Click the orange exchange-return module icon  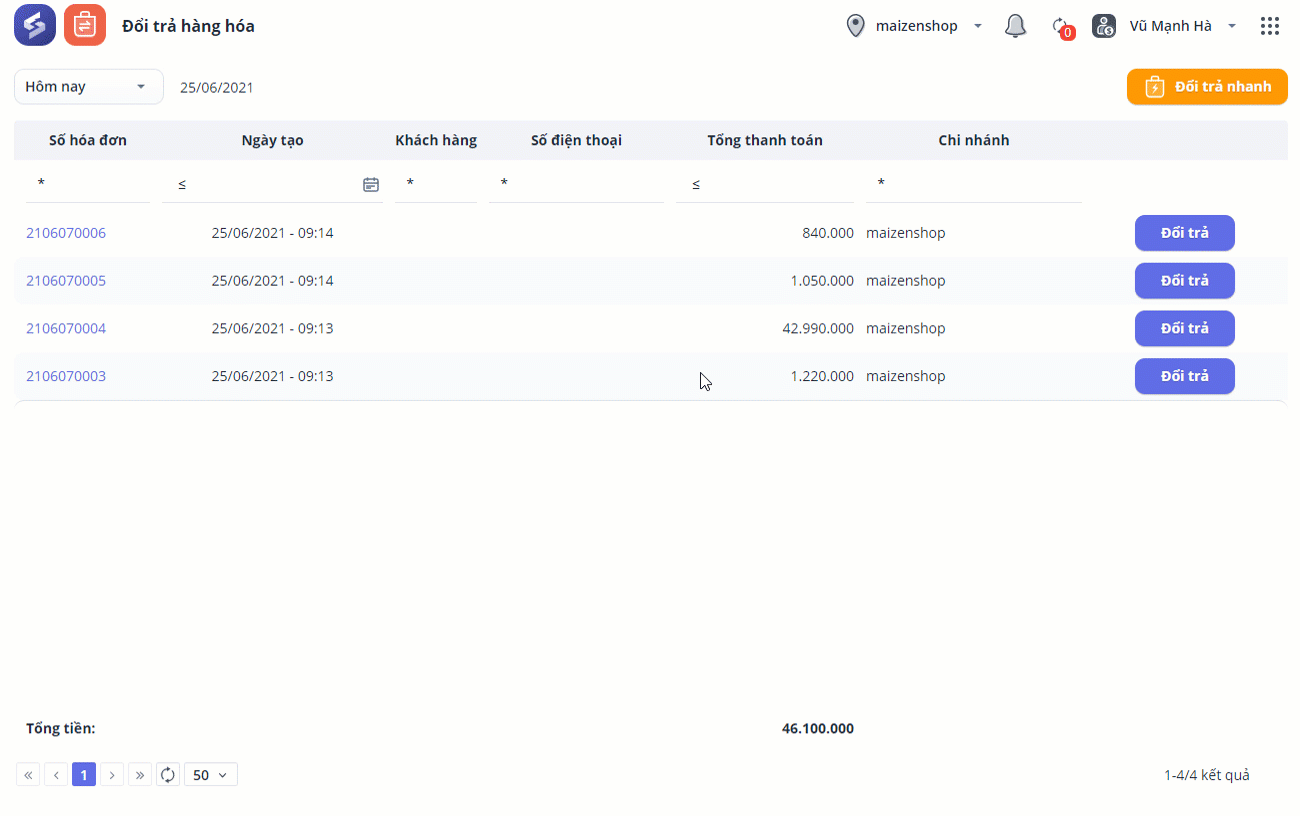[85, 25]
